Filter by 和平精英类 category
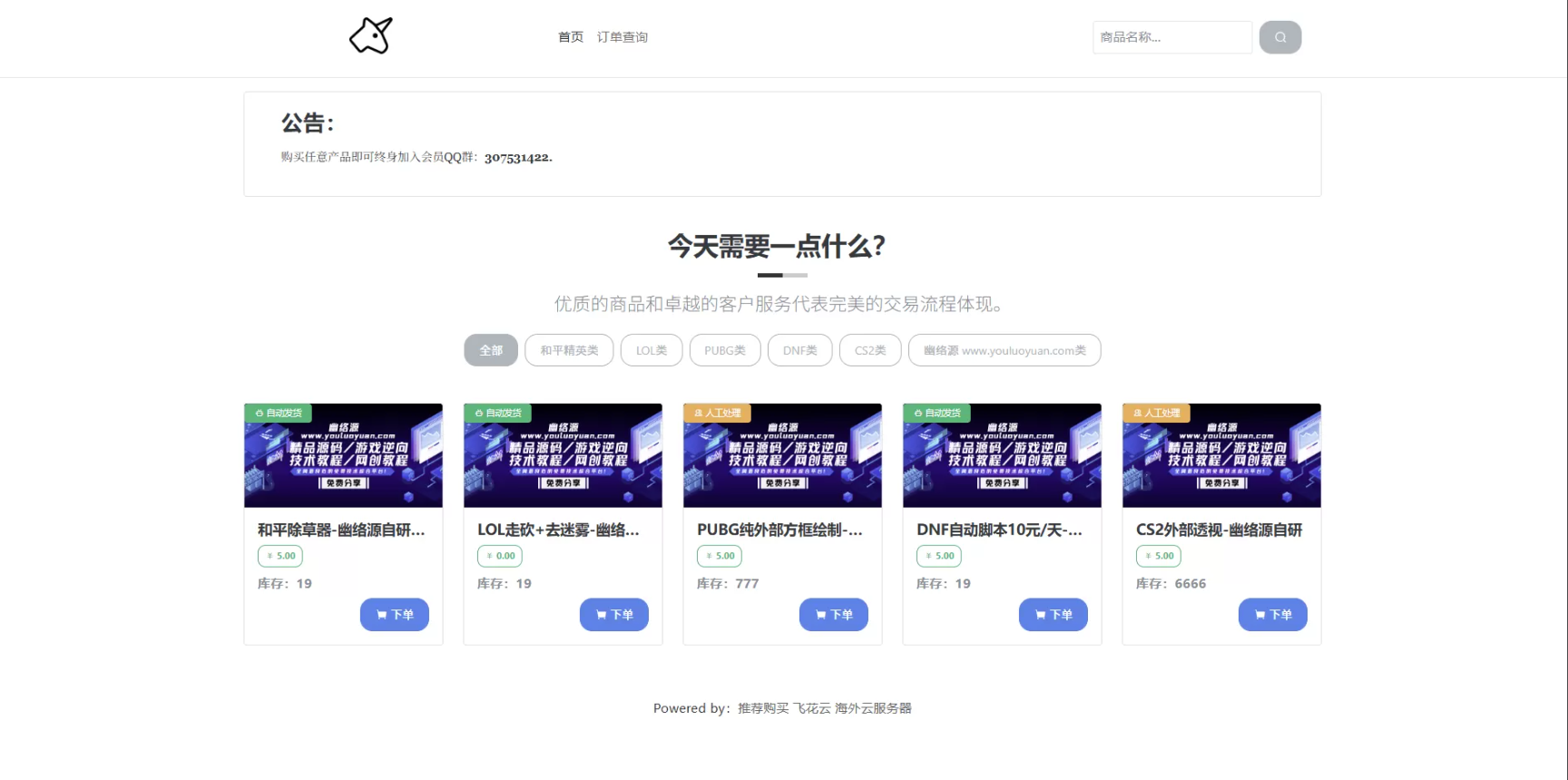Image resolution: width=1568 pixels, height=780 pixels. [569, 350]
